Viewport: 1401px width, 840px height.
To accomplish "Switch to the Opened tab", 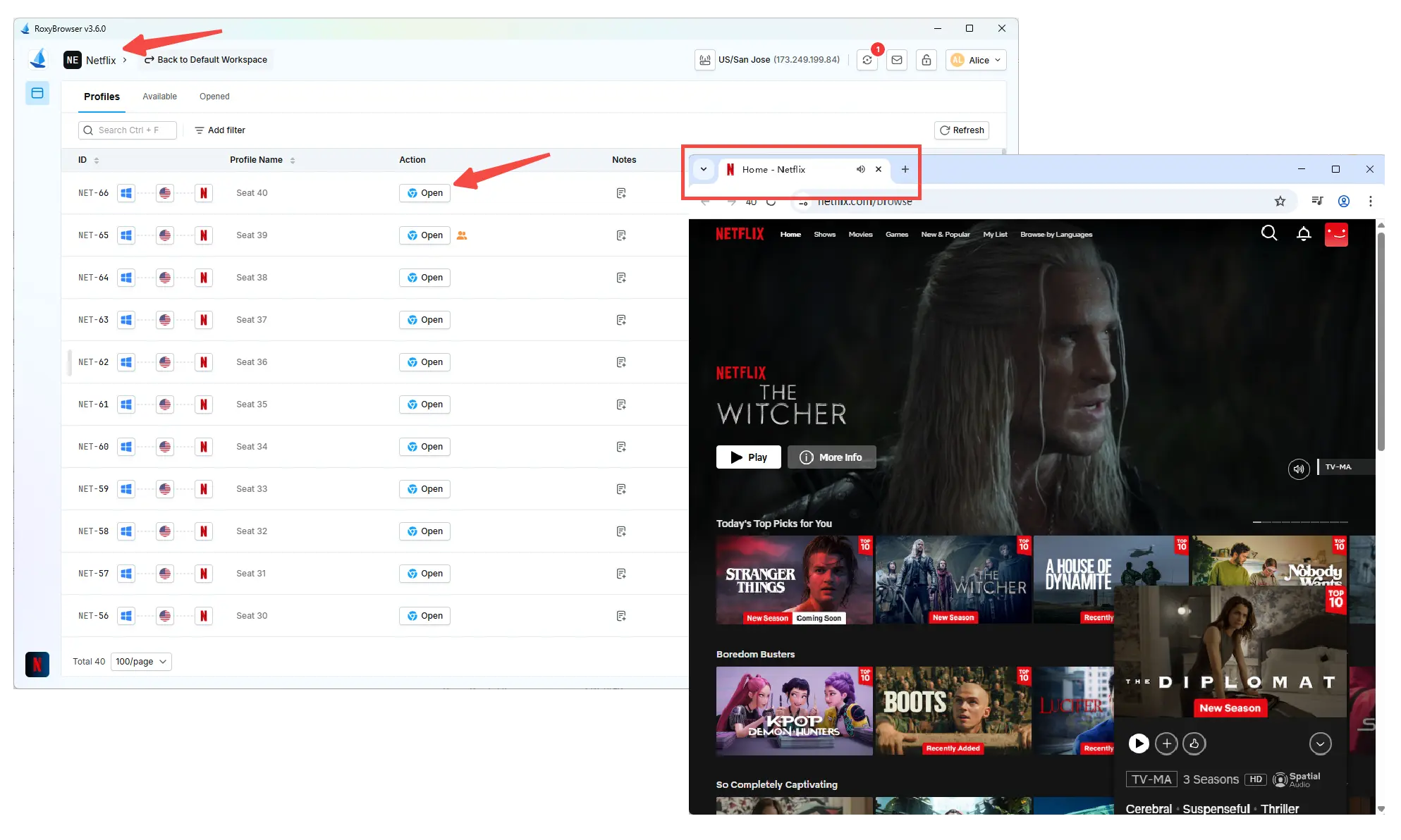I will (214, 96).
